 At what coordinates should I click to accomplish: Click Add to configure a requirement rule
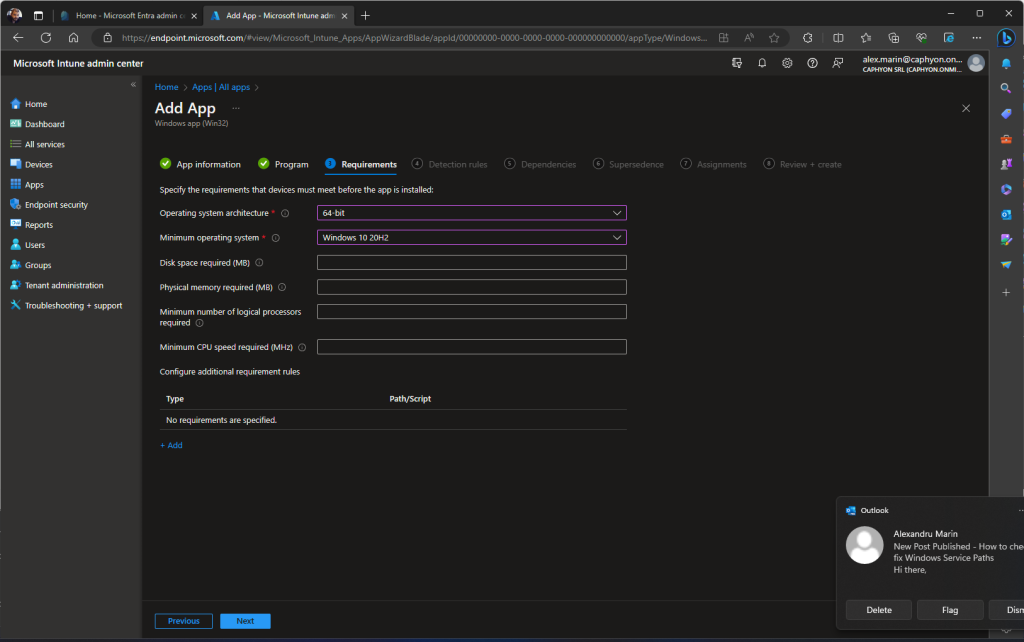coord(171,444)
